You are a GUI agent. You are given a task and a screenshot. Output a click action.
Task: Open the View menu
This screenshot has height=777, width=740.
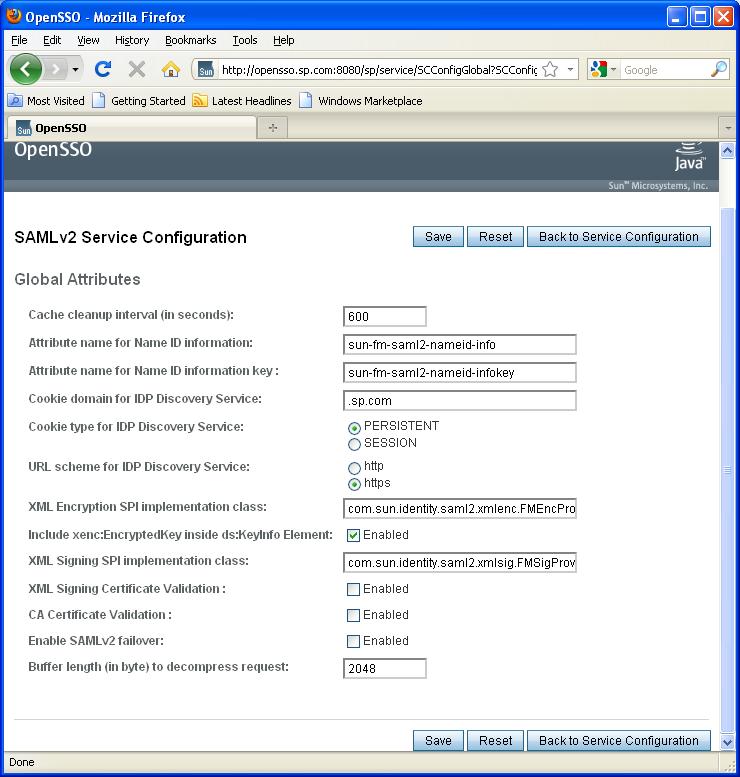[x=88, y=40]
